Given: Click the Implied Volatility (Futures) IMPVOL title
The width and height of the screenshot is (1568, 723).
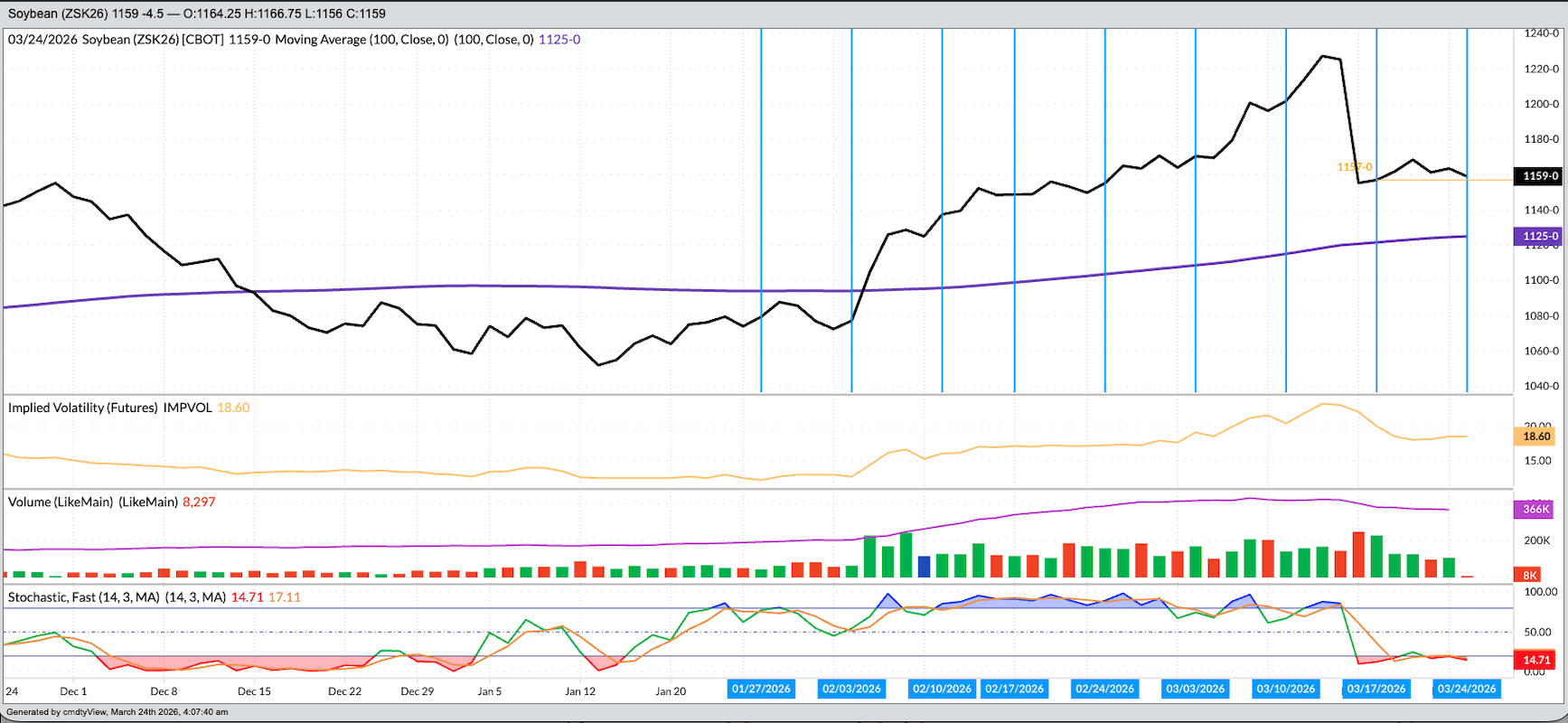Looking at the screenshot, I should click(x=109, y=408).
